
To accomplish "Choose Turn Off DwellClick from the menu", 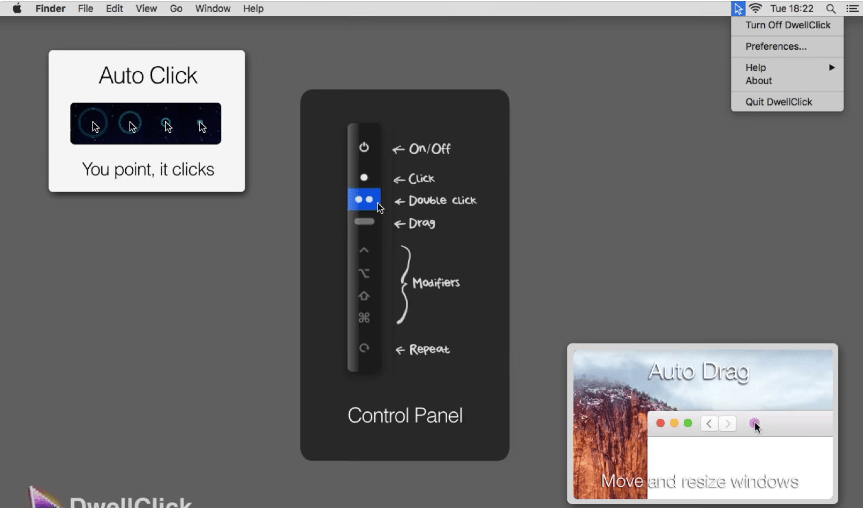I will [787, 25].
